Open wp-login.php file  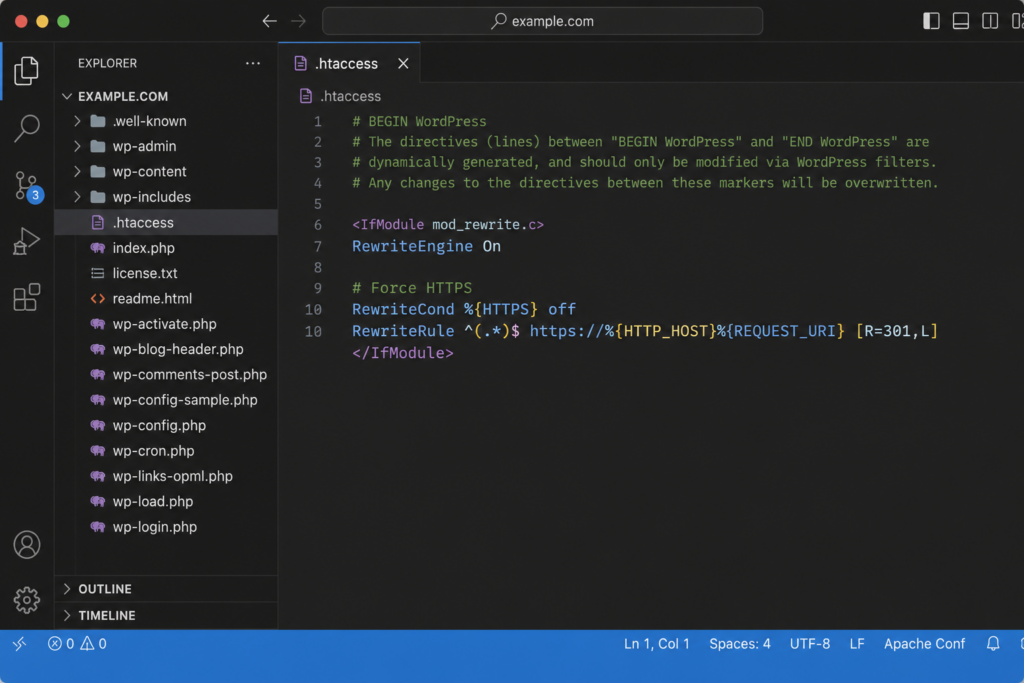(167, 527)
